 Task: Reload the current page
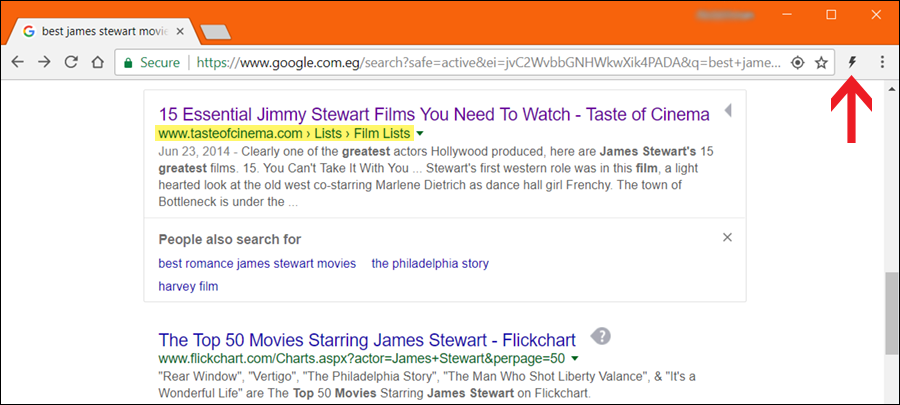tap(71, 62)
